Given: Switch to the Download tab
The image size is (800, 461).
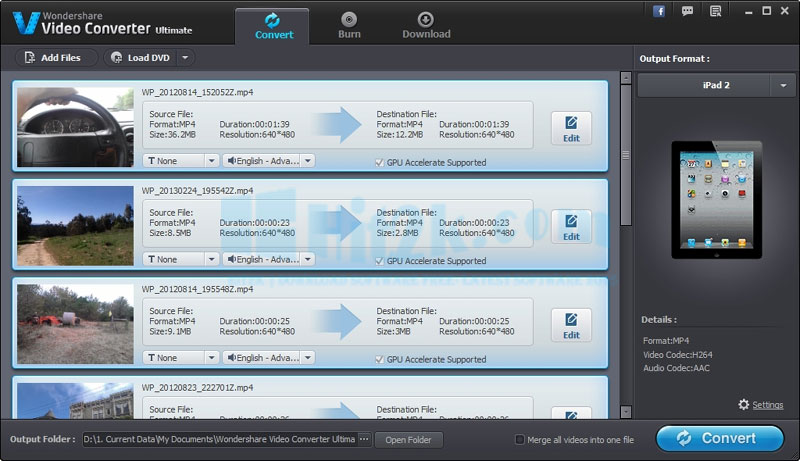Looking at the screenshot, I should [x=426, y=27].
